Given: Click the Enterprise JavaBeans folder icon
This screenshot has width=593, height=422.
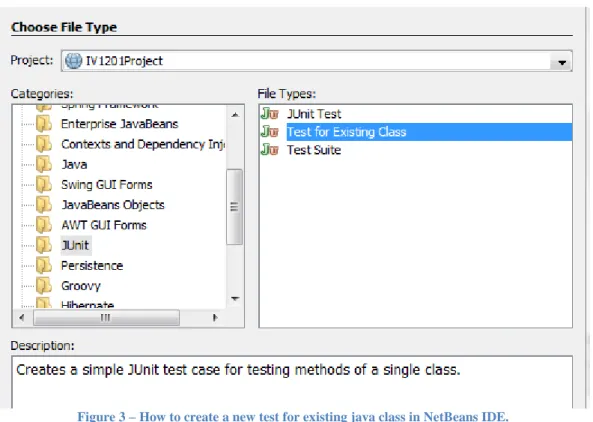Looking at the screenshot, I should [44, 124].
